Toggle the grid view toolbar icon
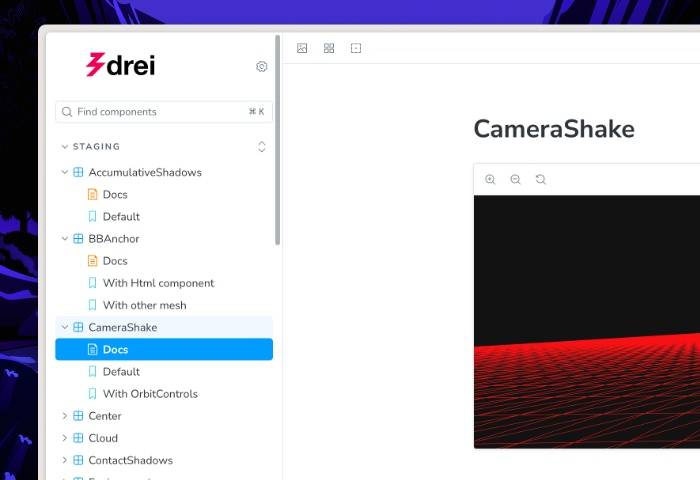This screenshot has height=480, width=700. coord(329,48)
